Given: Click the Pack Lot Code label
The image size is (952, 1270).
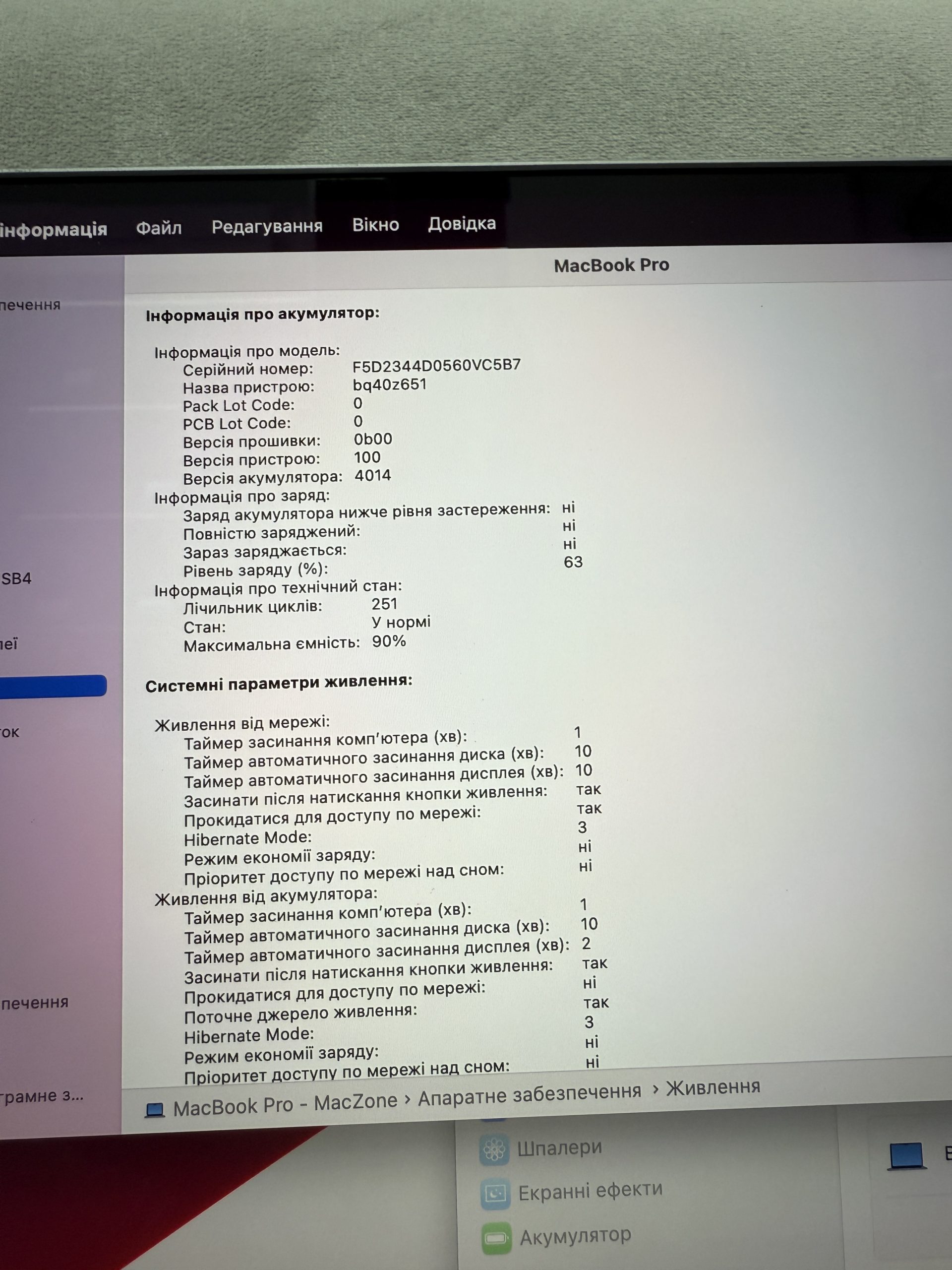Looking at the screenshot, I should 238,405.
